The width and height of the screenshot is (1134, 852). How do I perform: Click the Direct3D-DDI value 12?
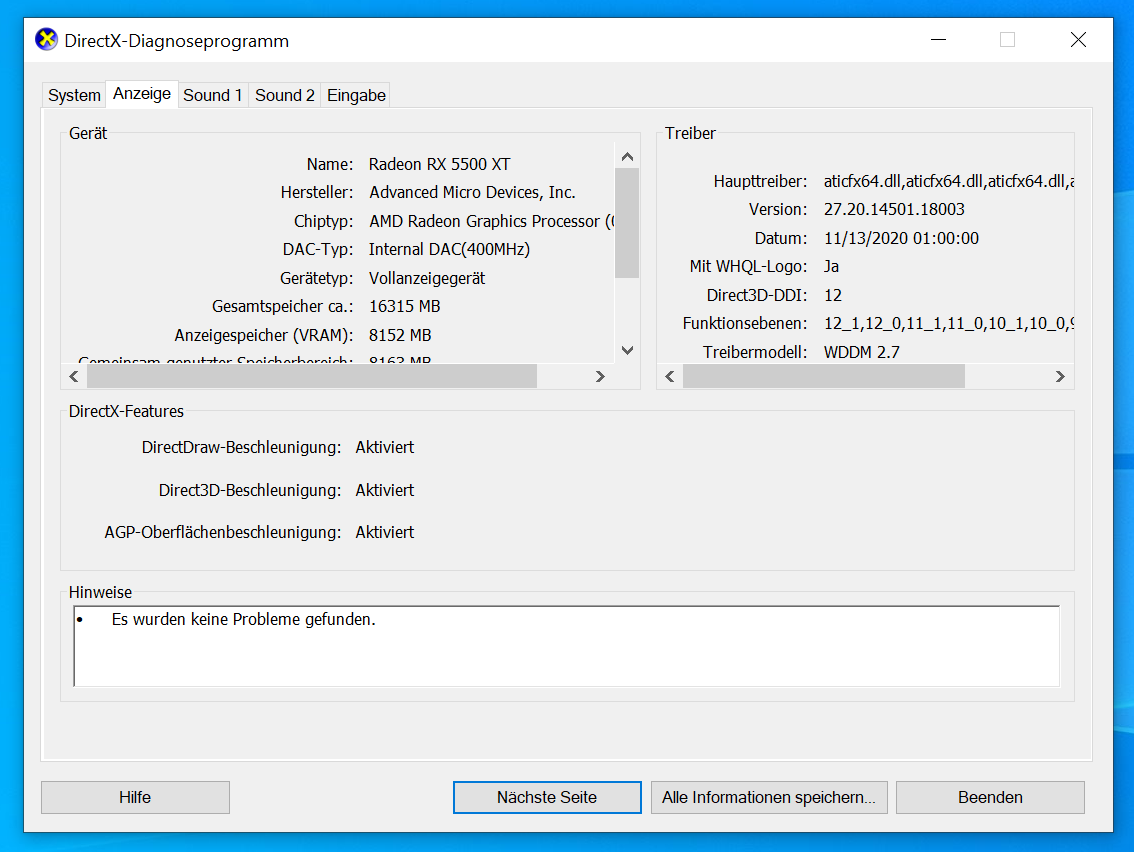(832, 295)
